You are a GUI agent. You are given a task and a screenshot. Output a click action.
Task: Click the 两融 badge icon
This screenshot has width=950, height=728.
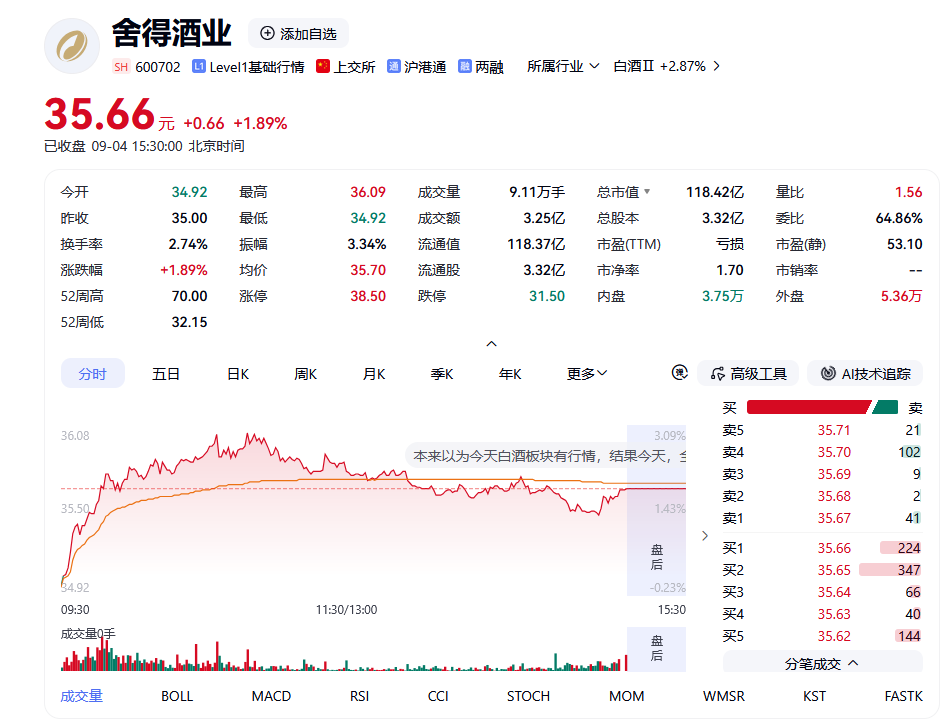[x=464, y=66]
